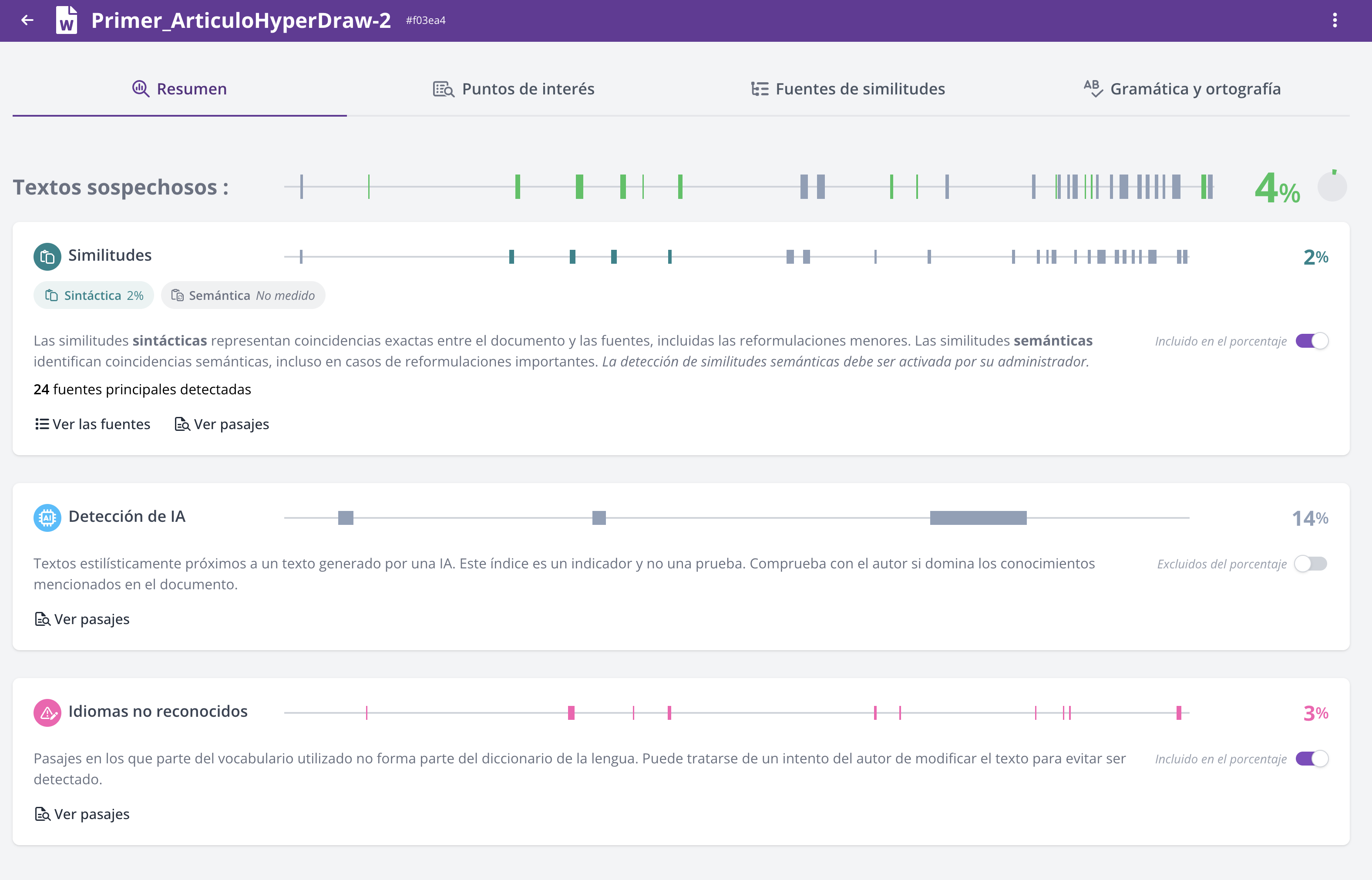The height and width of the screenshot is (880, 1372).
Task: Click the Idiomas no reconocidos warning icon
Action: [47, 712]
